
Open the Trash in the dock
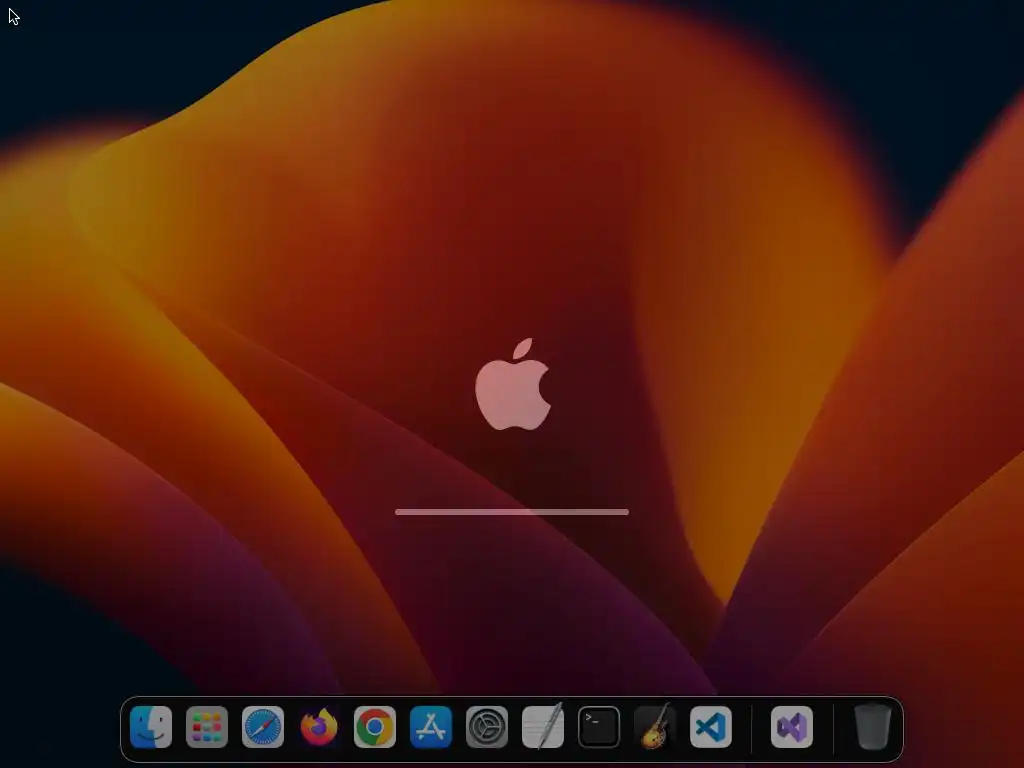[x=872, y=727]
